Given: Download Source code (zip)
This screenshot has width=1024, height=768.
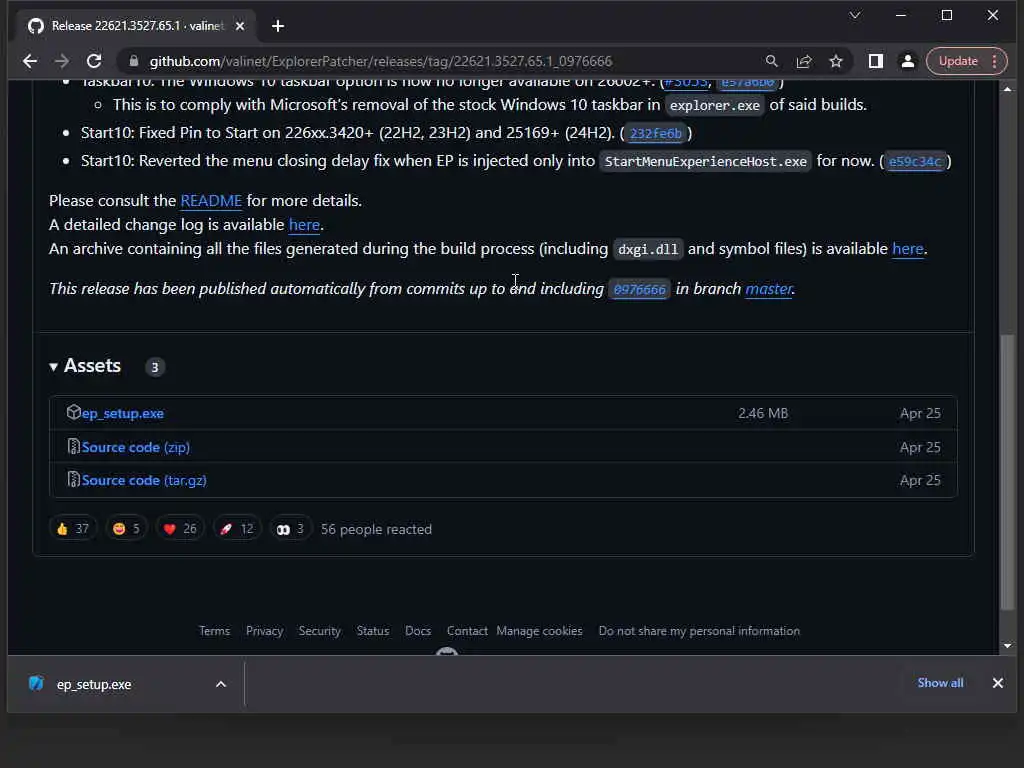Looking at the screenshot, I should (x=136, y=447).
